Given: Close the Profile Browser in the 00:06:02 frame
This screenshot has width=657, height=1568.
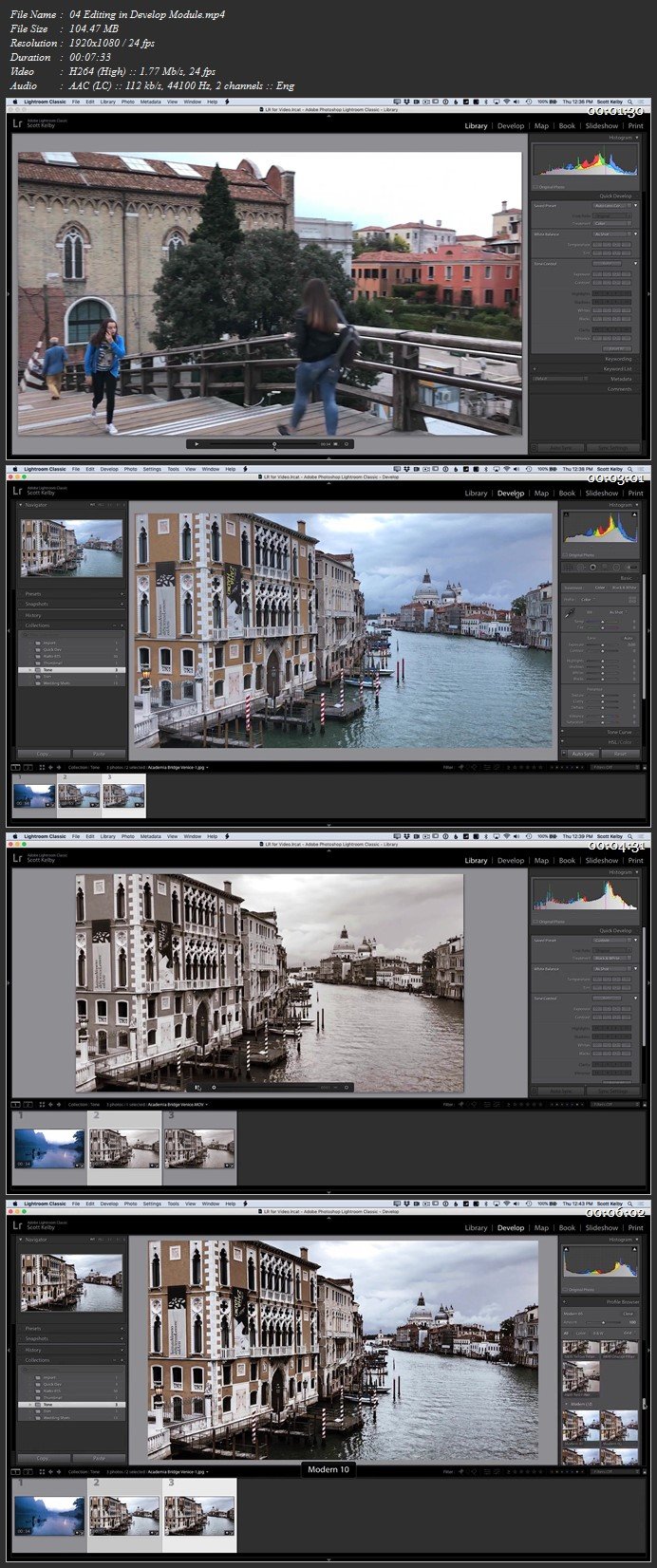Looking at the screenshot, I should point(628,1314).
